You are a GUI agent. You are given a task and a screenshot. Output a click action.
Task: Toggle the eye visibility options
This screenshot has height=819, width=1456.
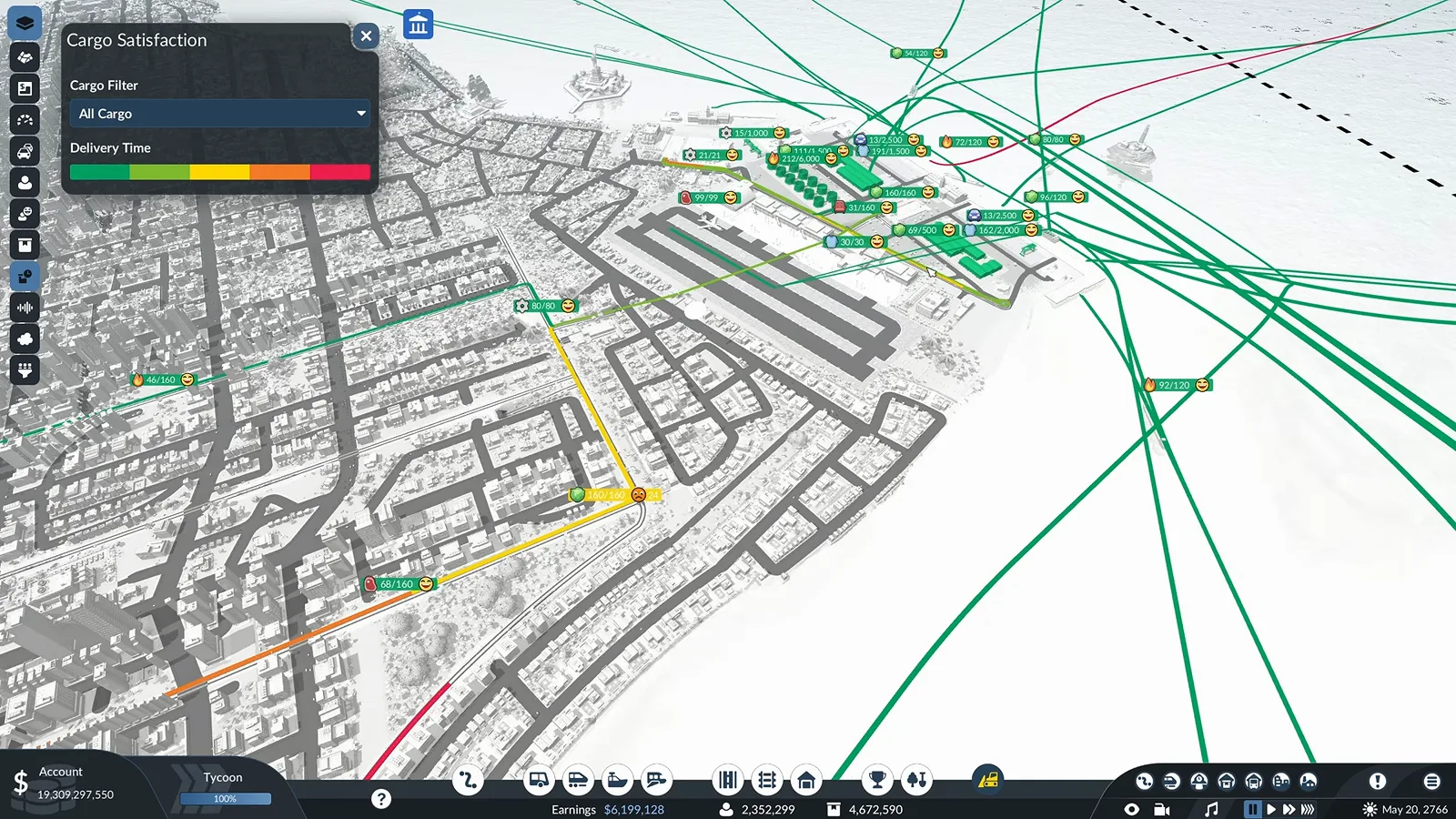point(1131,809)
